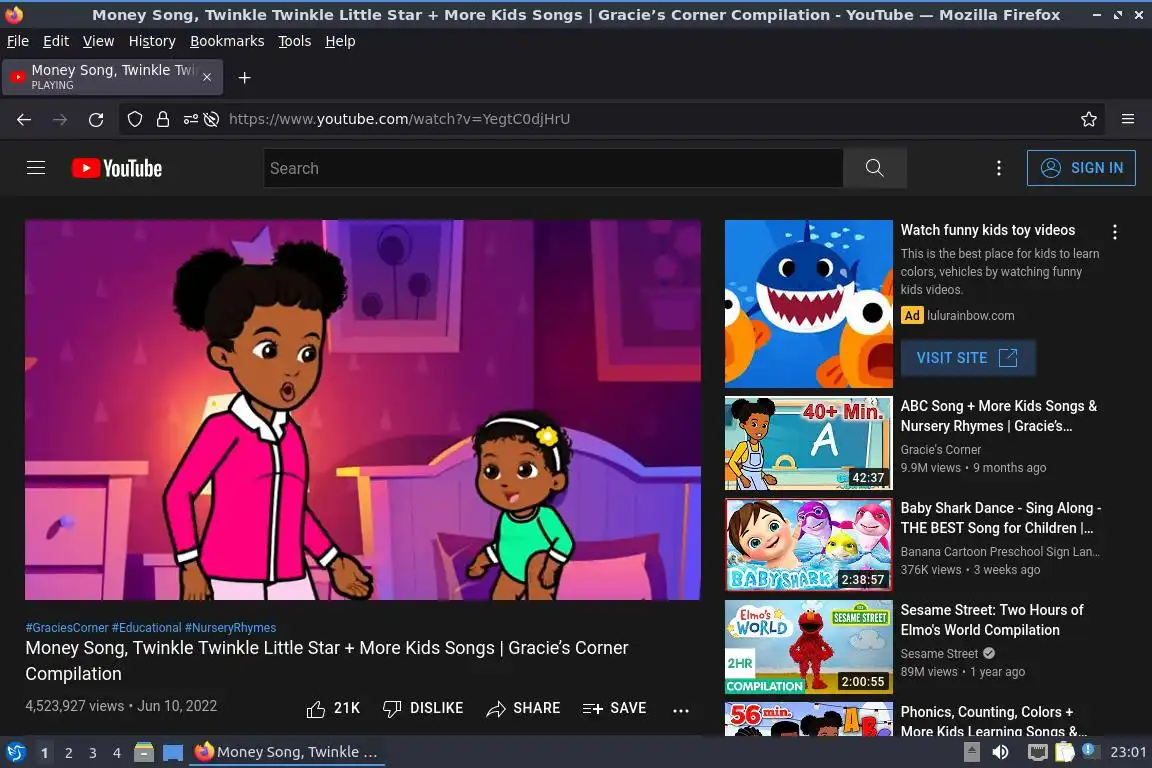Open the View menu
Image resolution: width=1152 pixels, height=768 pixels.
[x=98, y=41]
